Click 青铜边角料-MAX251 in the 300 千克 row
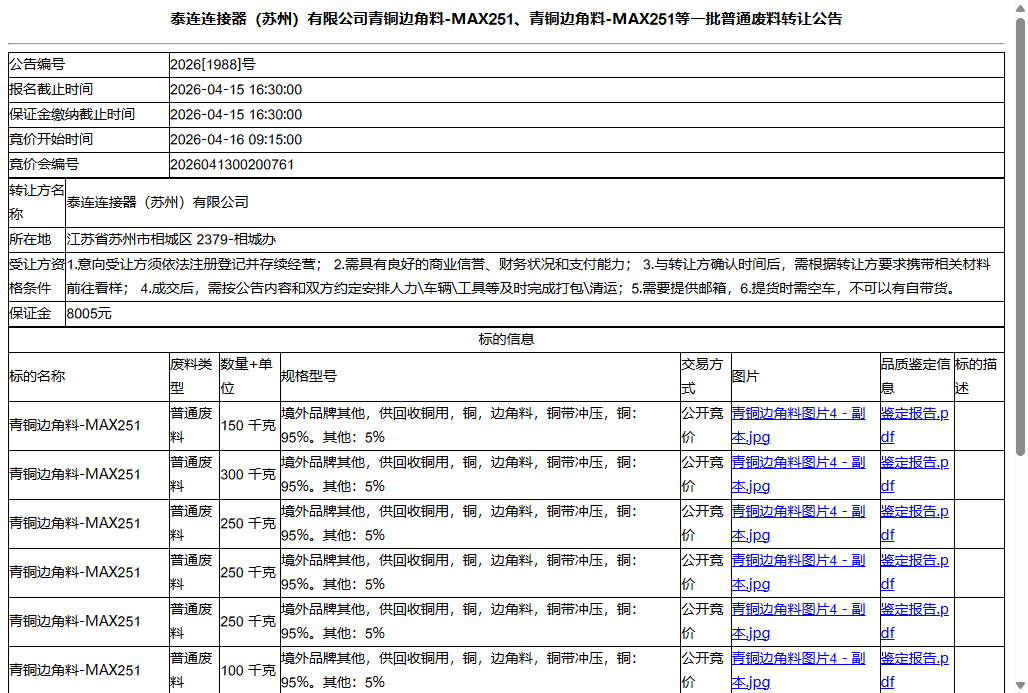This screenshot has width=1028, height=693. point(75,474)
